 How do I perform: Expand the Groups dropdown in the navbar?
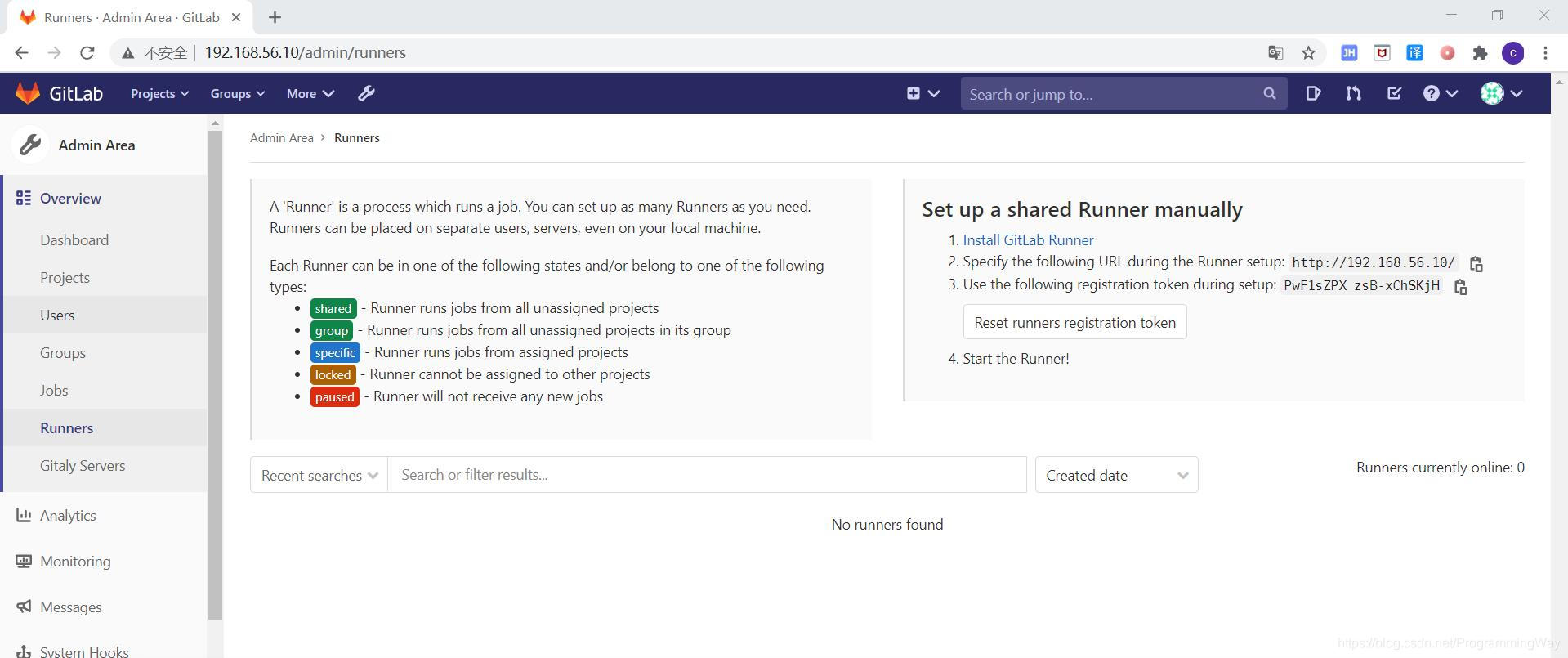click(237, 94)
